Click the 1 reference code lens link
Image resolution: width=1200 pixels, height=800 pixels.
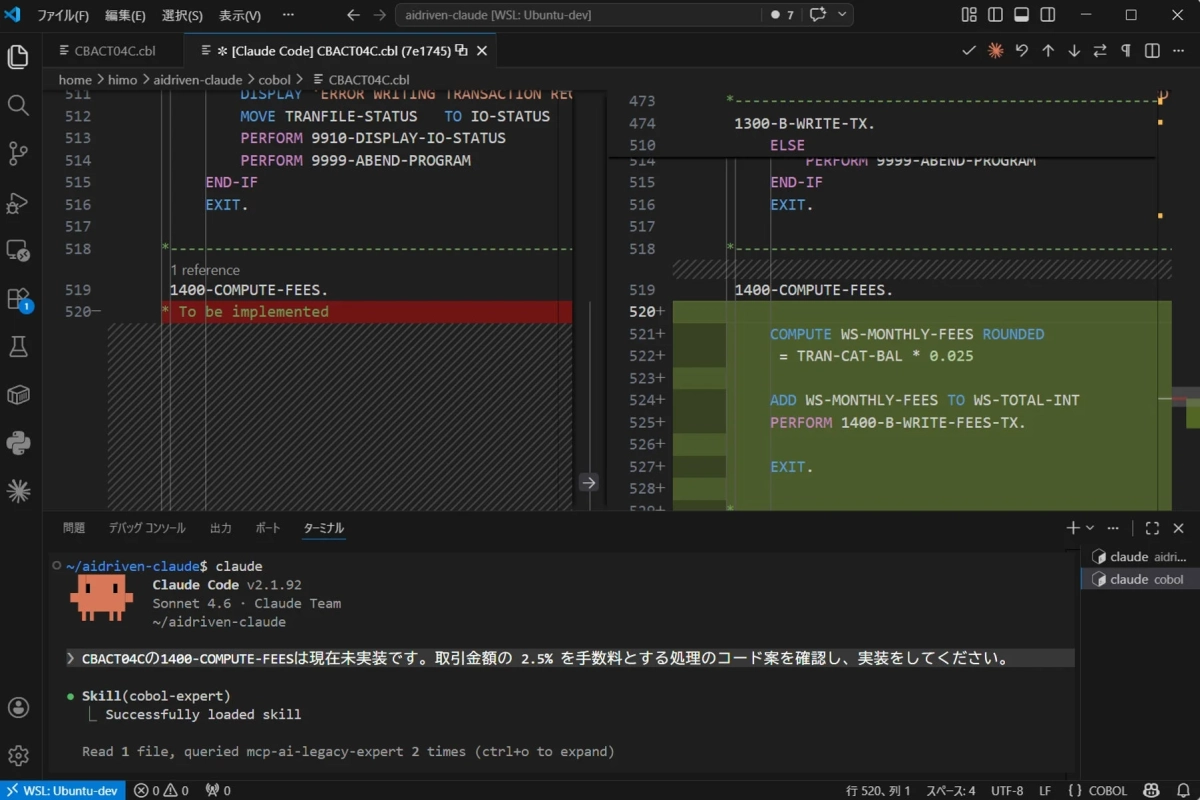[x=205, y=270]
